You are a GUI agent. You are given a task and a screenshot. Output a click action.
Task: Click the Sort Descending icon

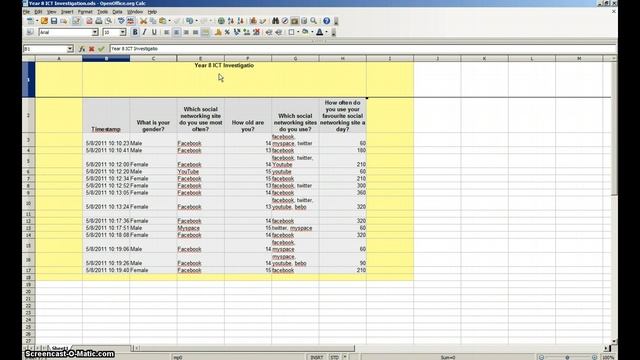241,21
